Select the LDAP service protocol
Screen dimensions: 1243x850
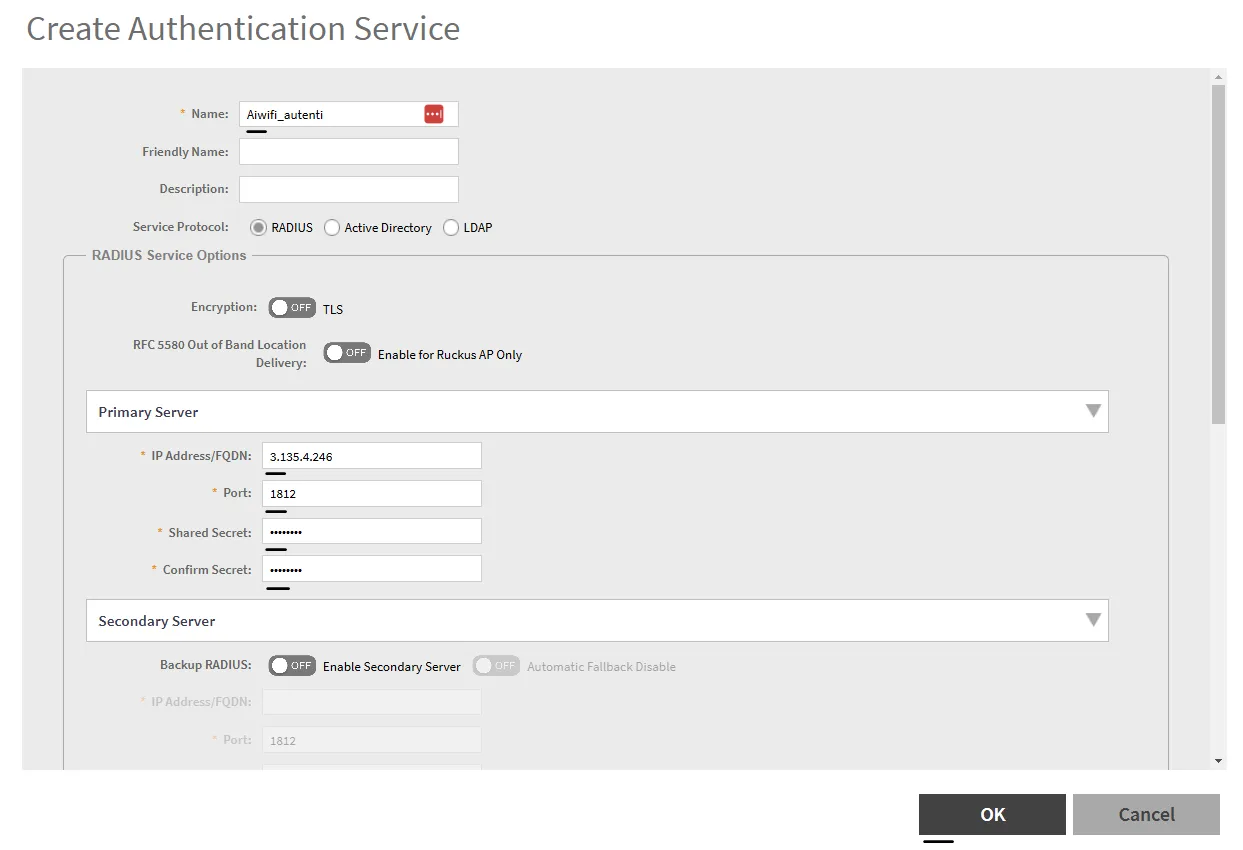451,228
